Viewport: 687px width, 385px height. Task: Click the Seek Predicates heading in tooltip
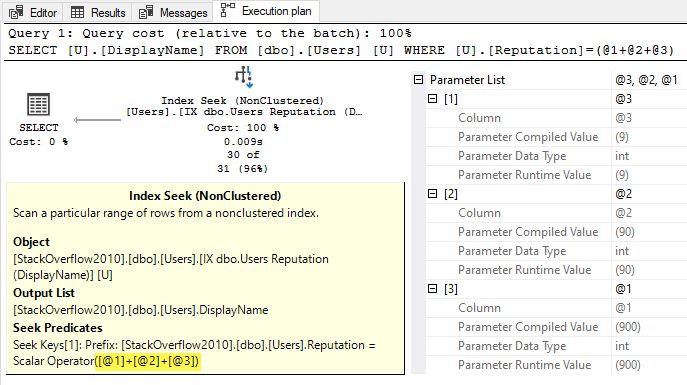(x=57, y=328)
